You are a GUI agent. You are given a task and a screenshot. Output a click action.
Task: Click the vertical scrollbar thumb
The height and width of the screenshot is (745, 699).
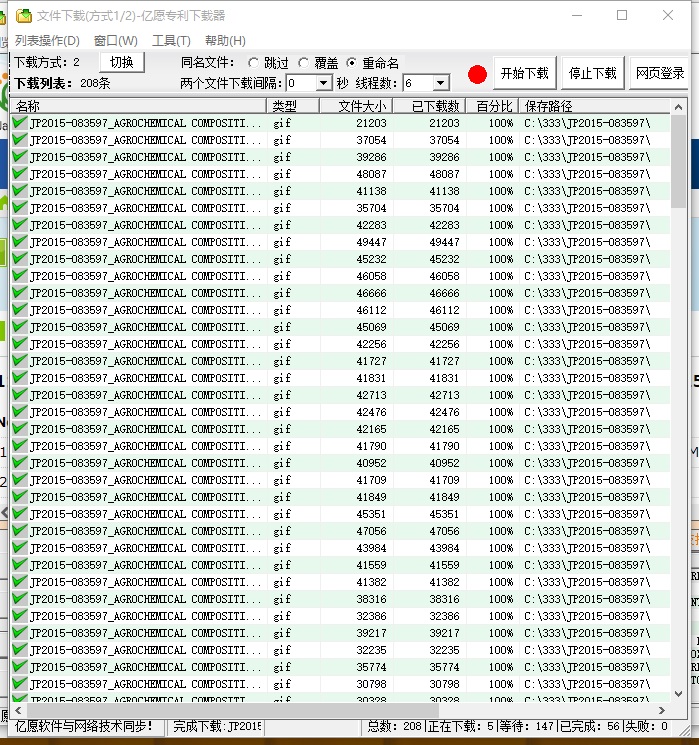(x=679, y=162)
